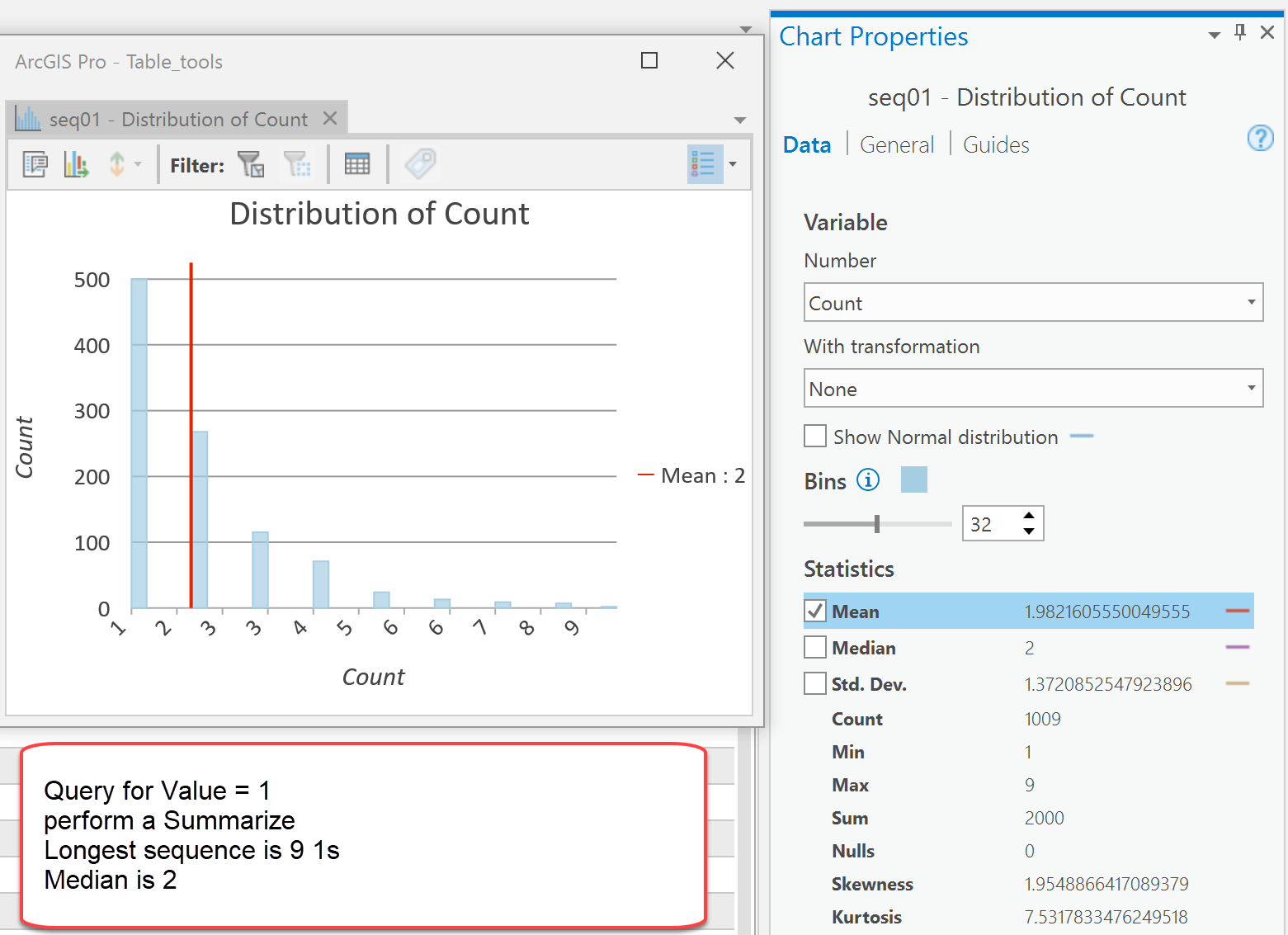This screenshot has width=1288, height=935.
Task: Select the seq01 Distribution of Count tab
Action: coord(177,120)
